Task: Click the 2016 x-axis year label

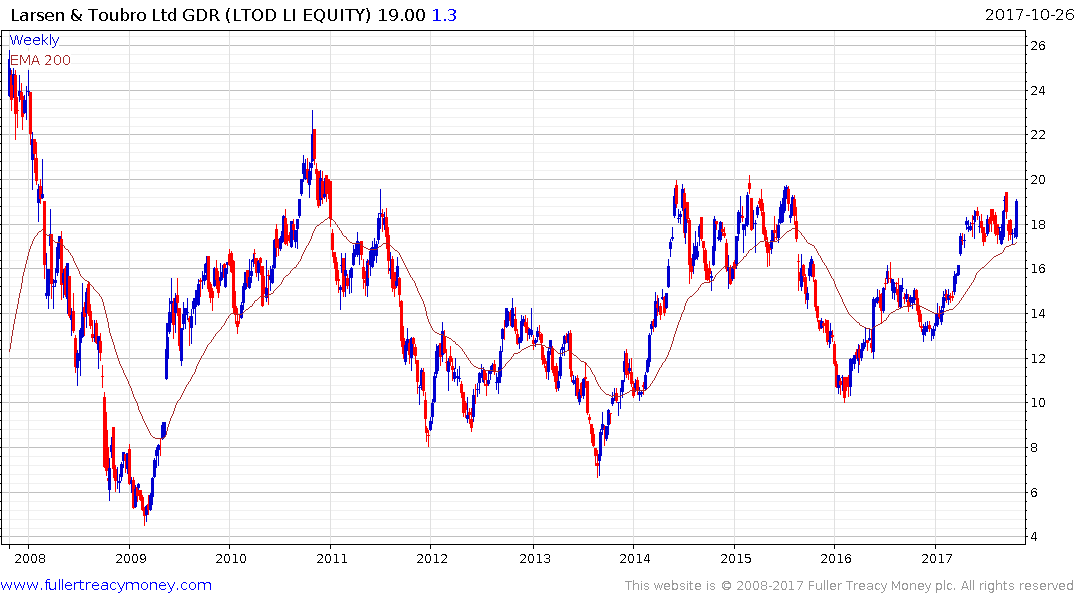Action: click(836, 558)
